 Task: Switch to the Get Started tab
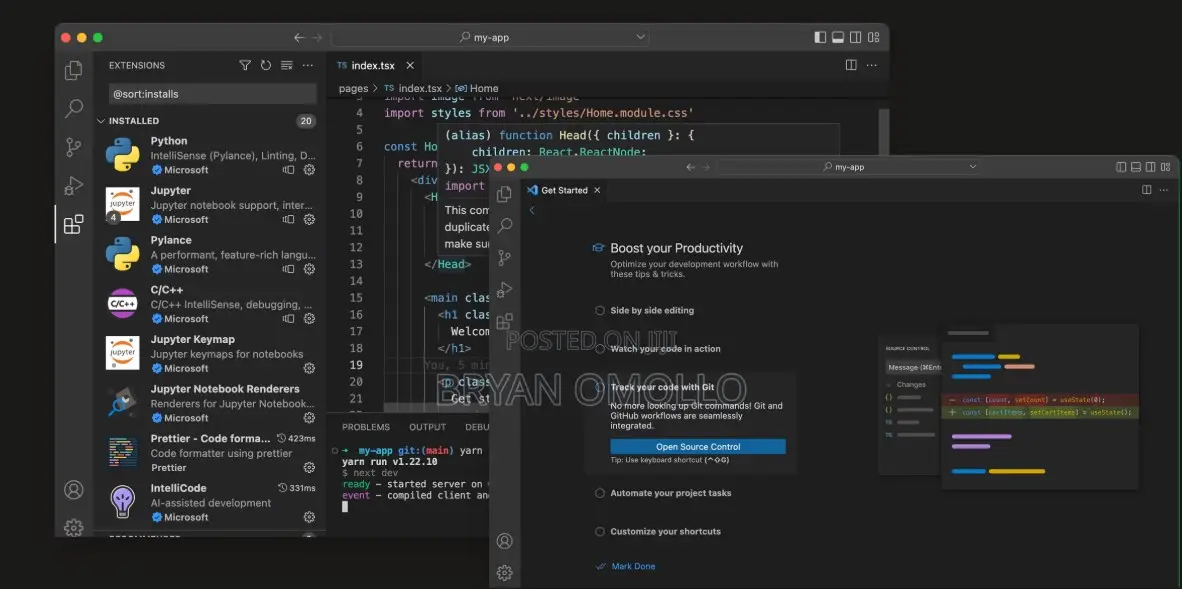(x=564, y=190)
